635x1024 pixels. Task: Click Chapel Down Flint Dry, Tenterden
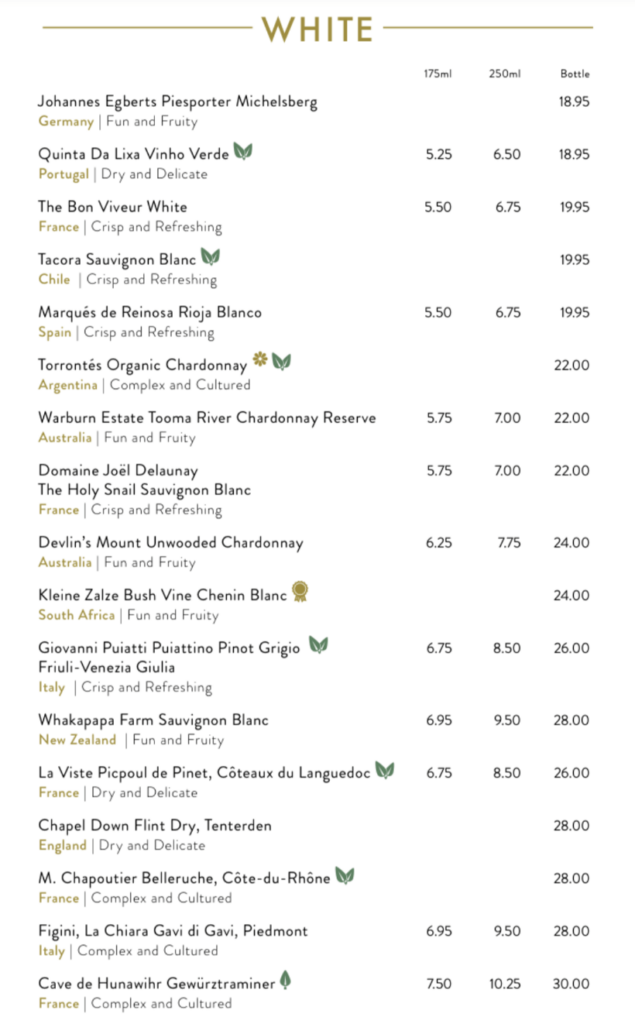click(155, 826)
